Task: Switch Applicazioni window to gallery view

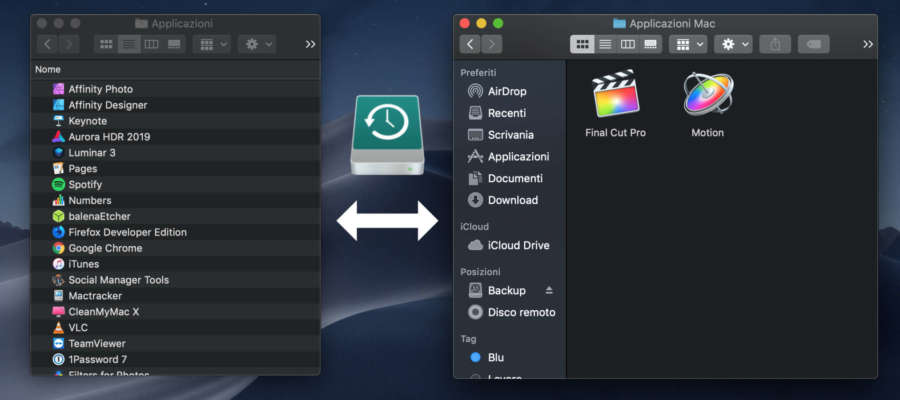Action: (174, 44)
